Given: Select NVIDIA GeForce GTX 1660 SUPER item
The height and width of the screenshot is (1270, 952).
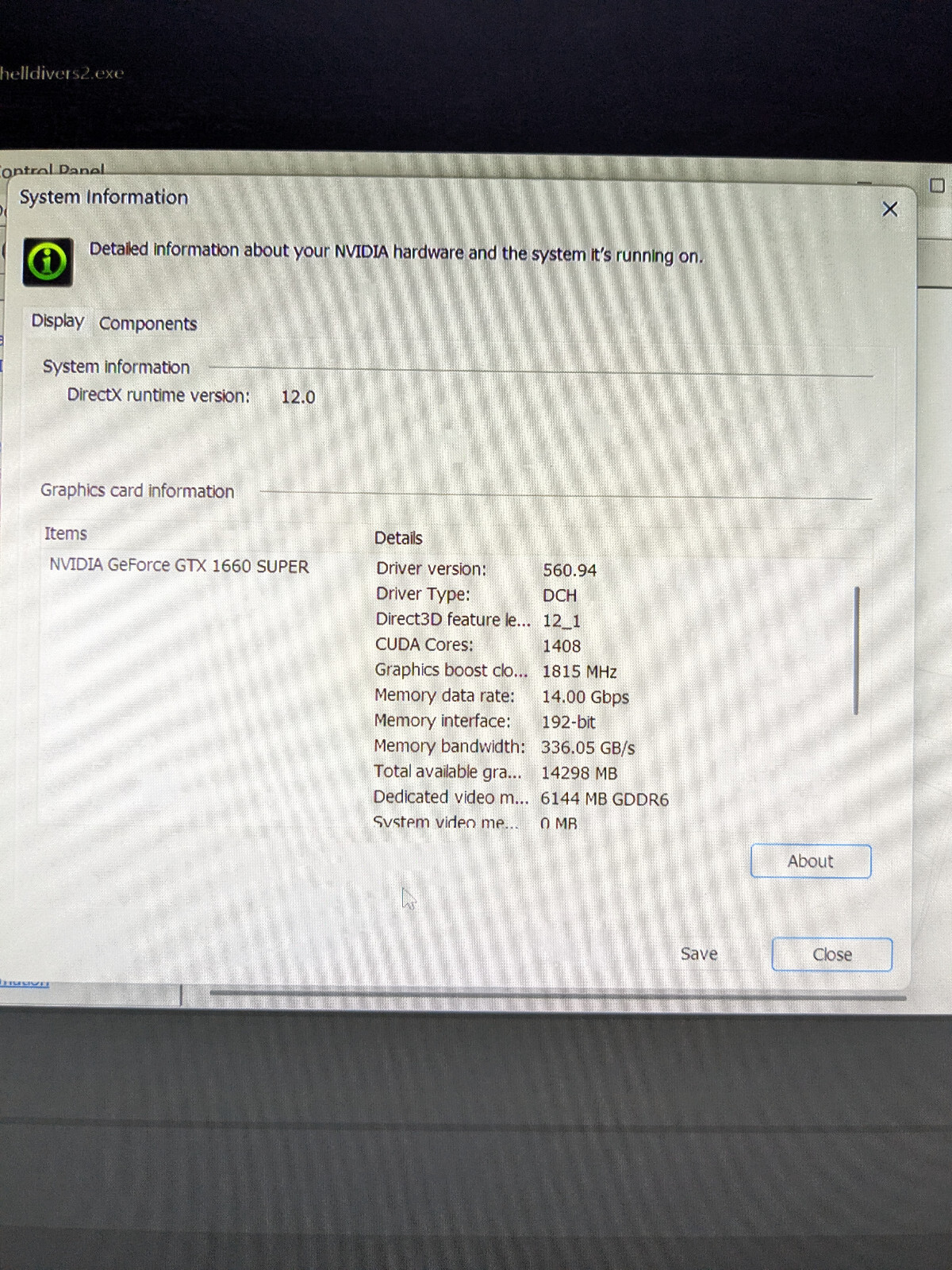Looking at the screenshot, I should coord(179,565).
